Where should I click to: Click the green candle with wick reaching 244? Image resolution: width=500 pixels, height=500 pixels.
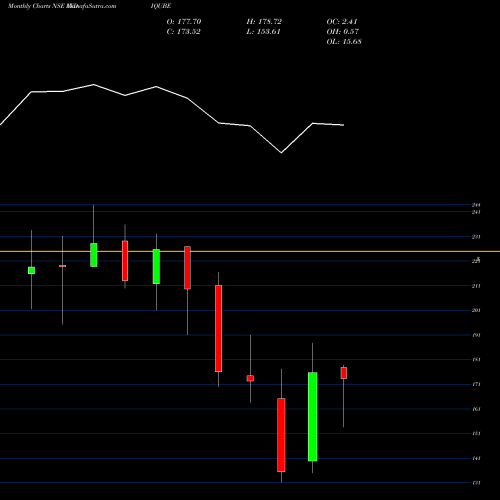(x=94, y=255)
